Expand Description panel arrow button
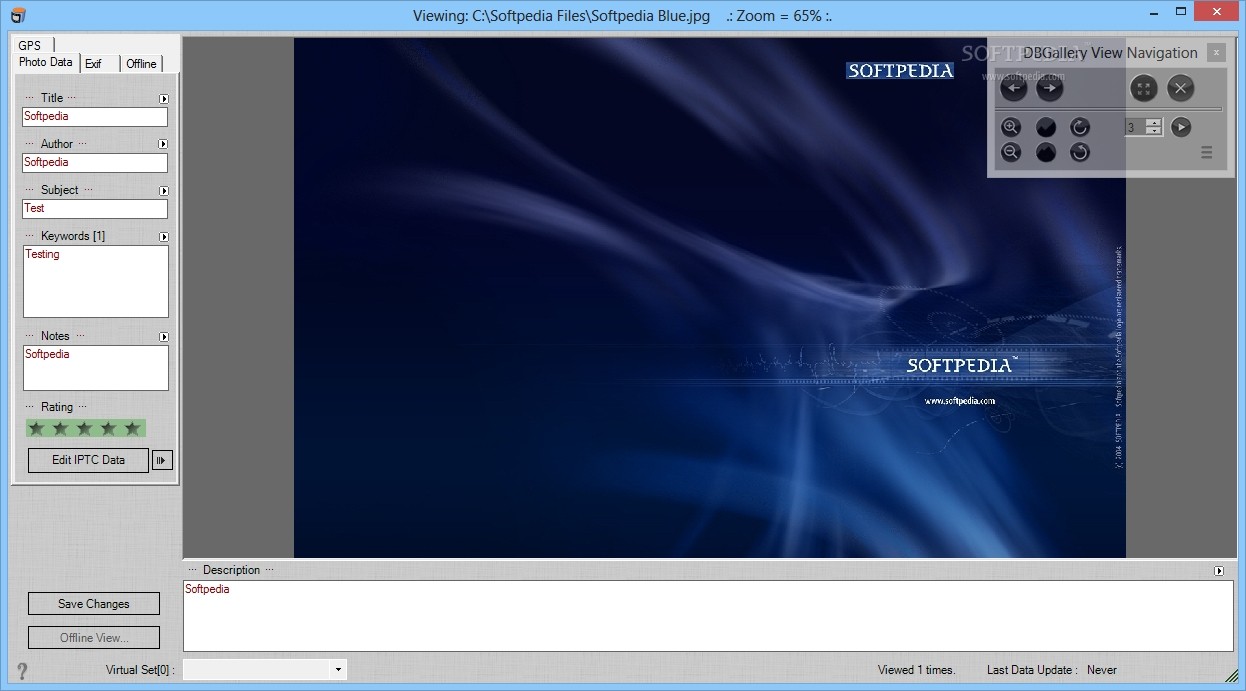Image resolution: width=1246 pixels, height=691 pixels. coord(1219,571)
